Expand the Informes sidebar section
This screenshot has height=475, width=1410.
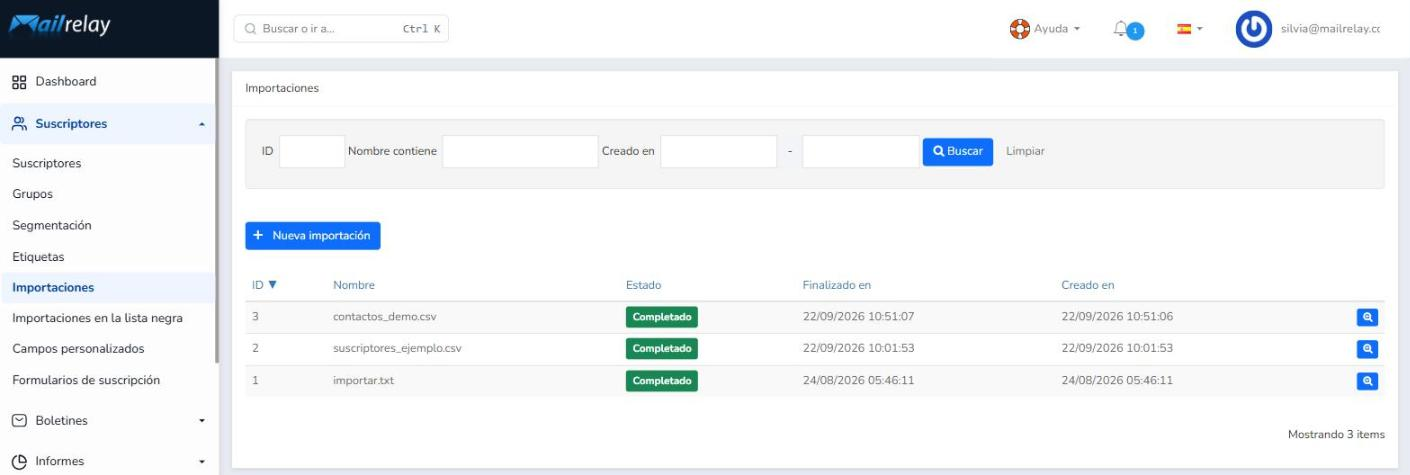click(202, 462)
